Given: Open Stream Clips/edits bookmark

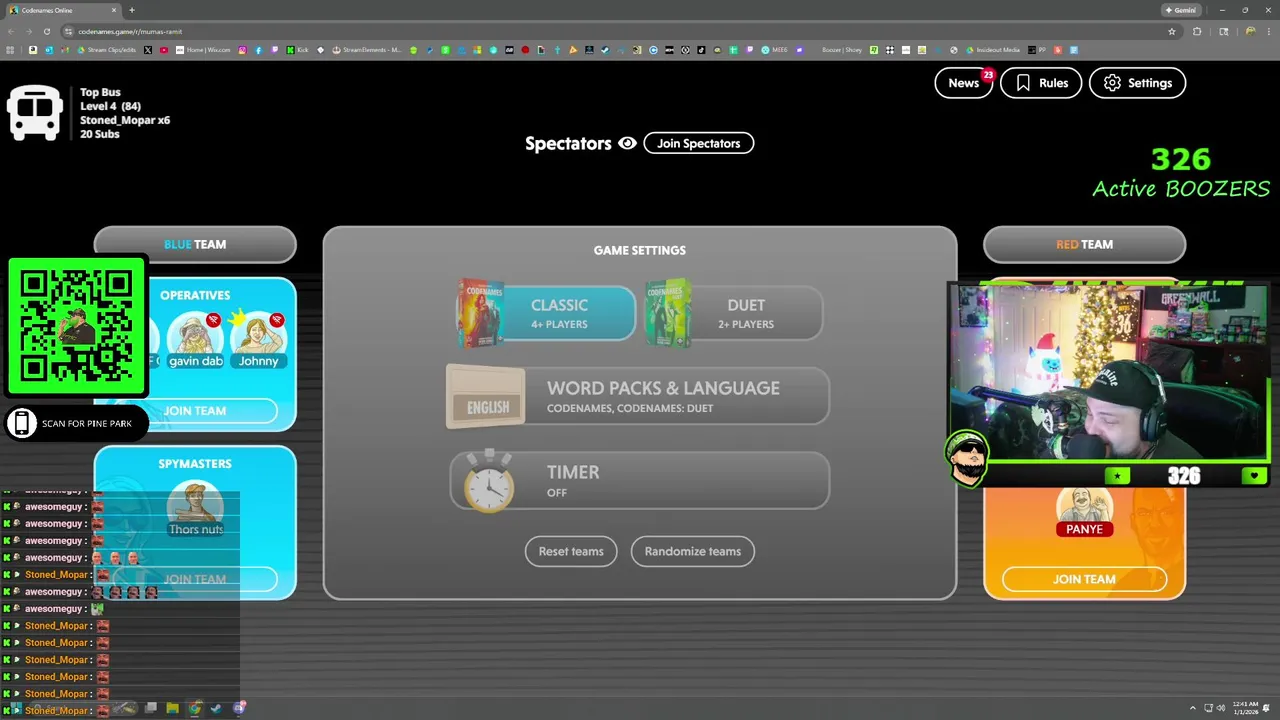Looking at the screenshot, I should coord(107,50).
